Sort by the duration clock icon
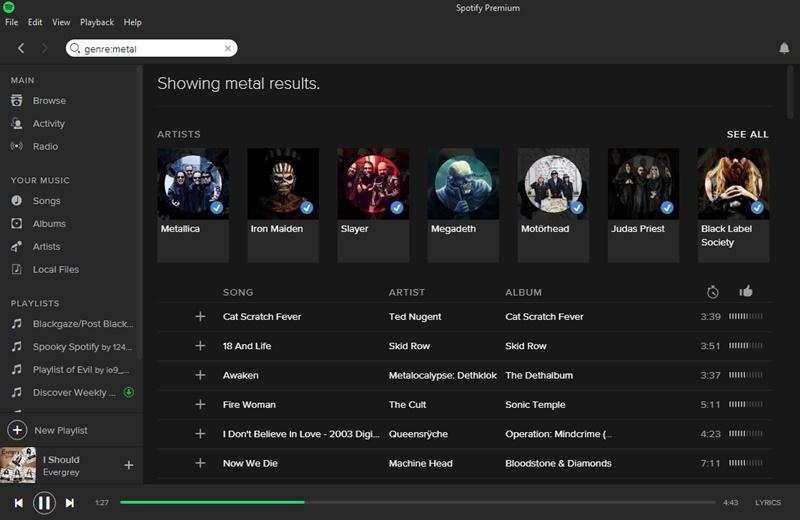This screenshot has width=800, height=520. click(712, 292)
